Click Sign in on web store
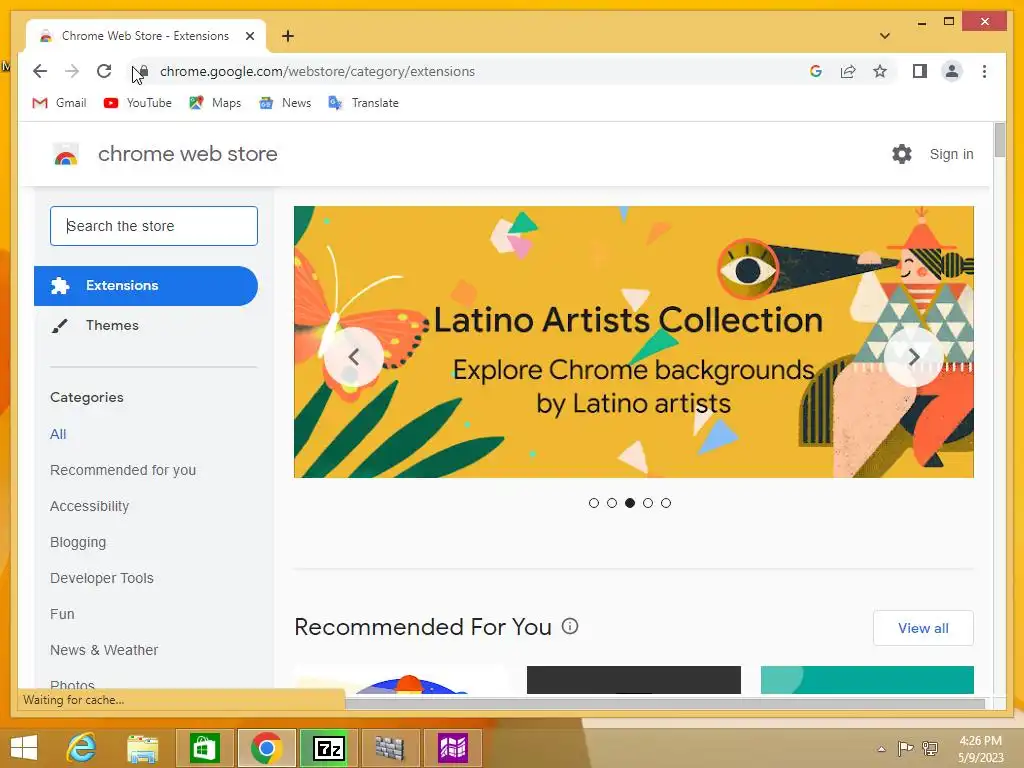The width and height of the screenshot is (1024, 768). point(952,154)
